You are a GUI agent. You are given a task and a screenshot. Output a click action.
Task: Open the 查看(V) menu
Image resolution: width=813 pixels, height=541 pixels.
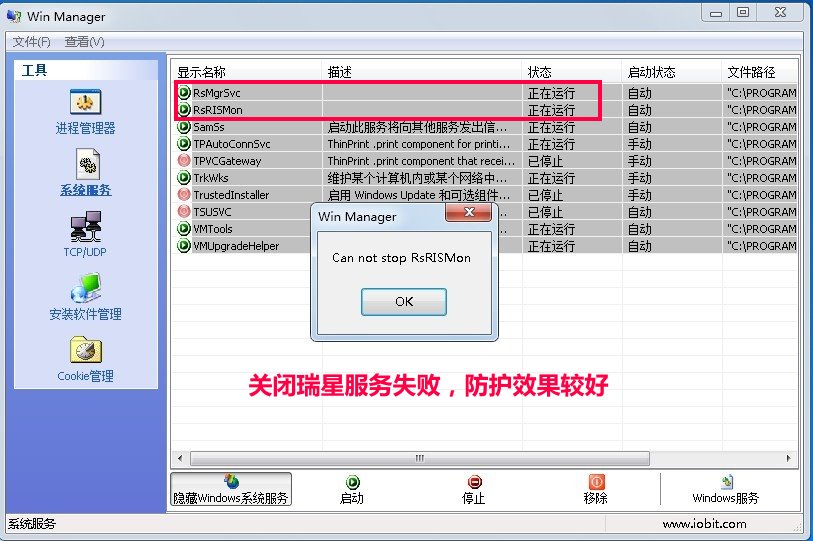pos(85,41)
